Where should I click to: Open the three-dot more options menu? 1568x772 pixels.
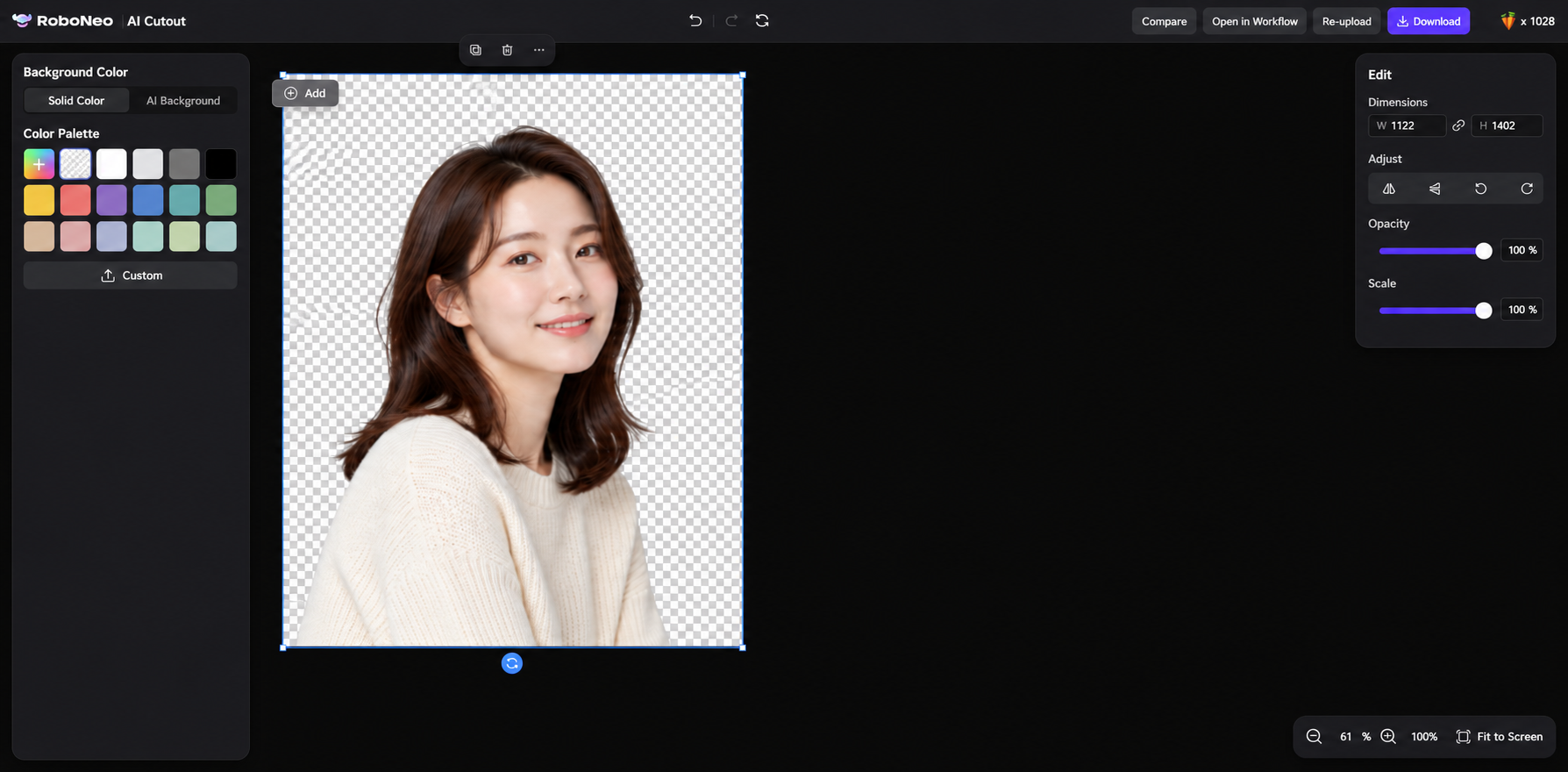coord(538,50)
